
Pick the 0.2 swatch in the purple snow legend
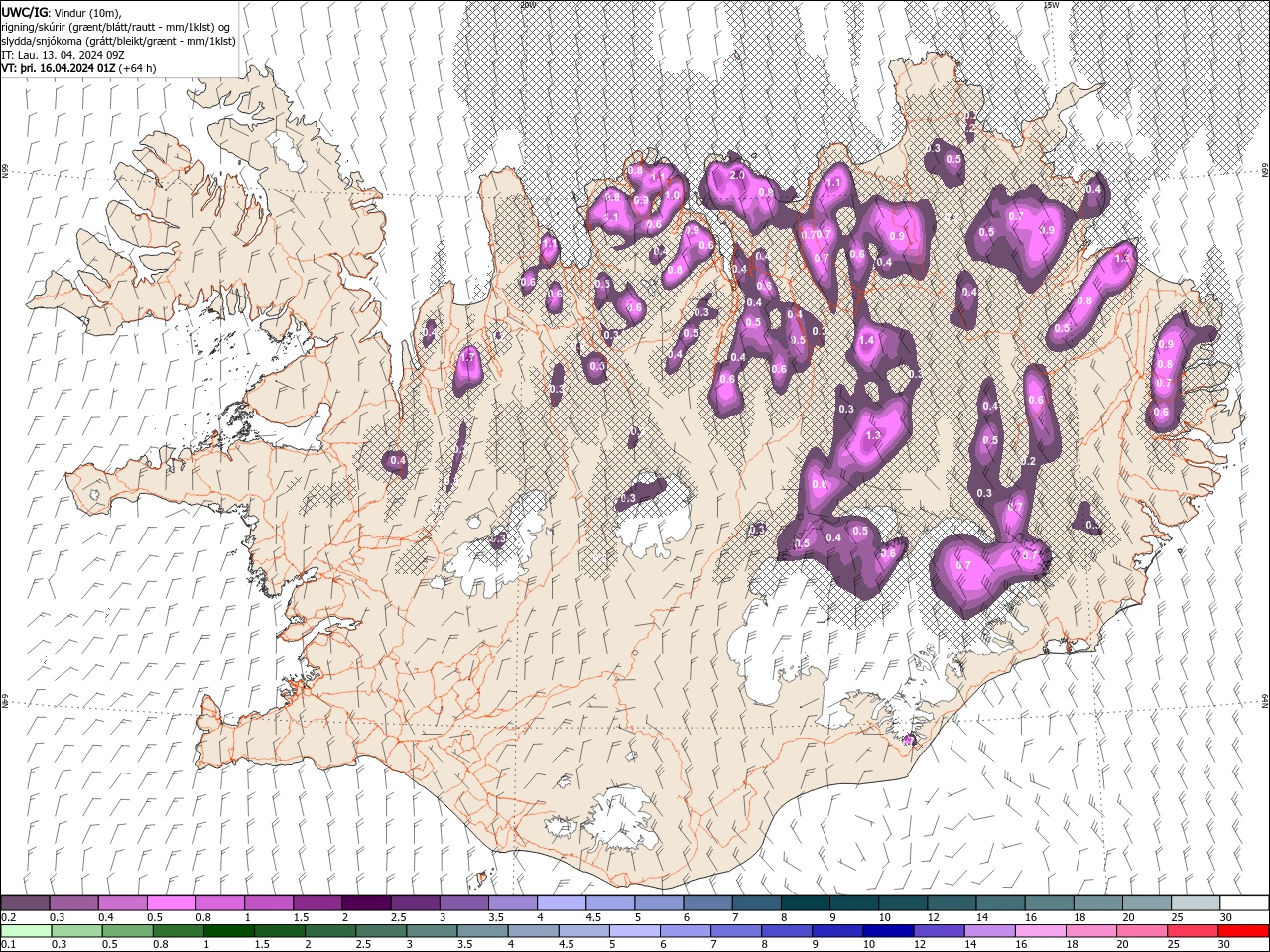(25, 903)
